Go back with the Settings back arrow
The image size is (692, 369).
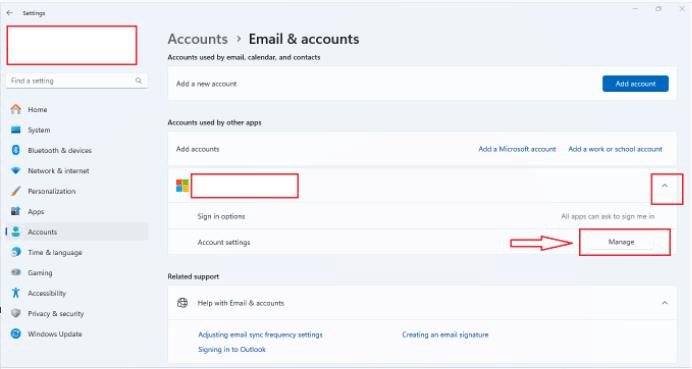point(10,13)
